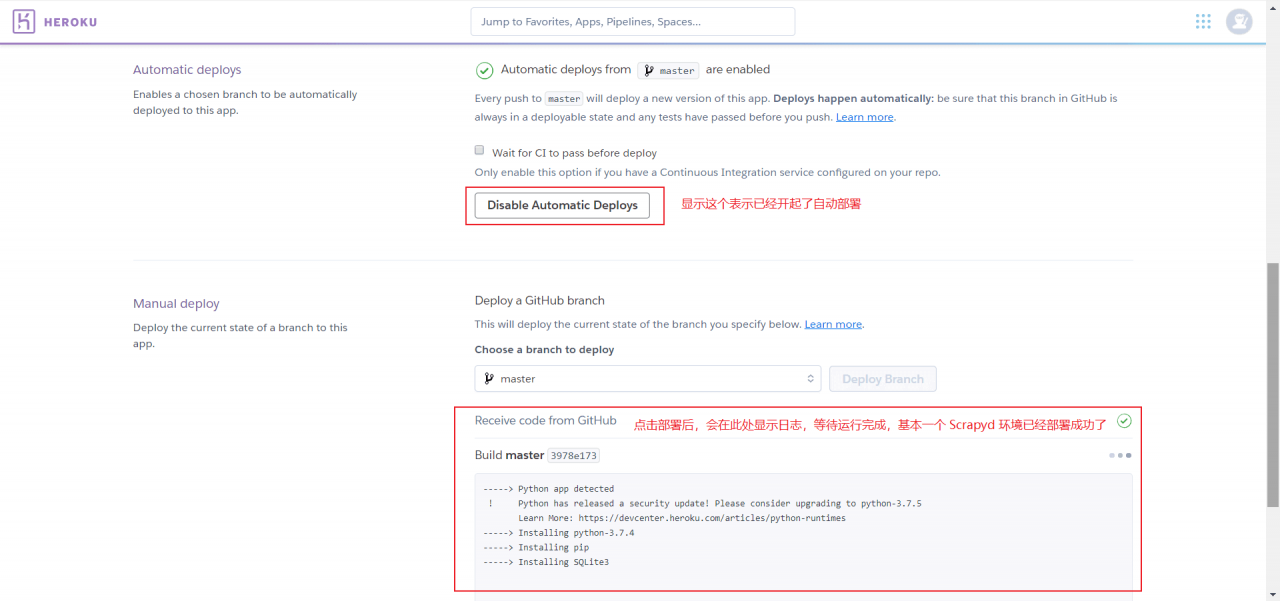Viewport: 1280px width, 601px height.
Task: Open the apps grid menu icon
Action: [x=1203, y=22]
